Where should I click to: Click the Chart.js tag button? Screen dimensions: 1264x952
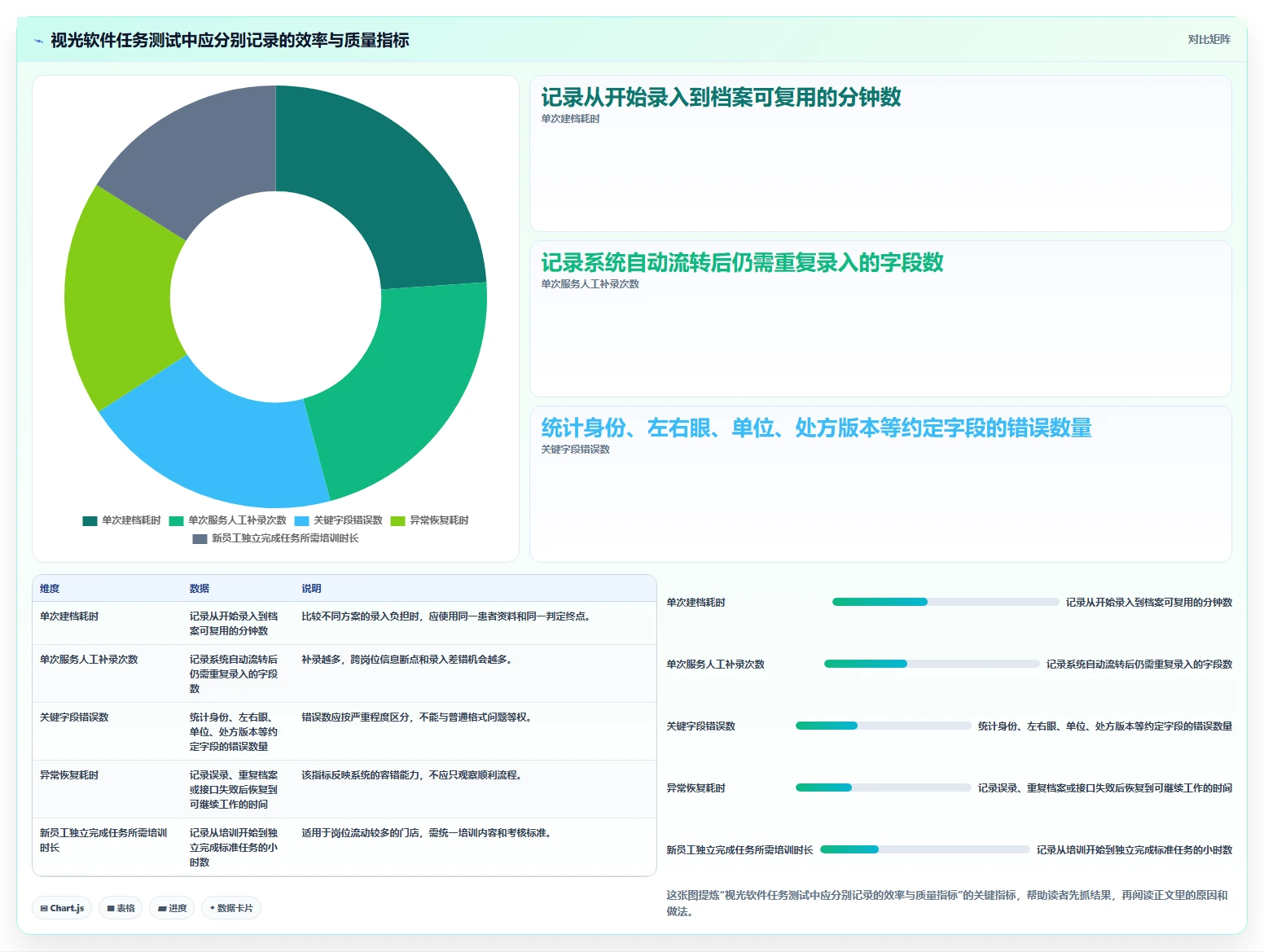(62, 908)
